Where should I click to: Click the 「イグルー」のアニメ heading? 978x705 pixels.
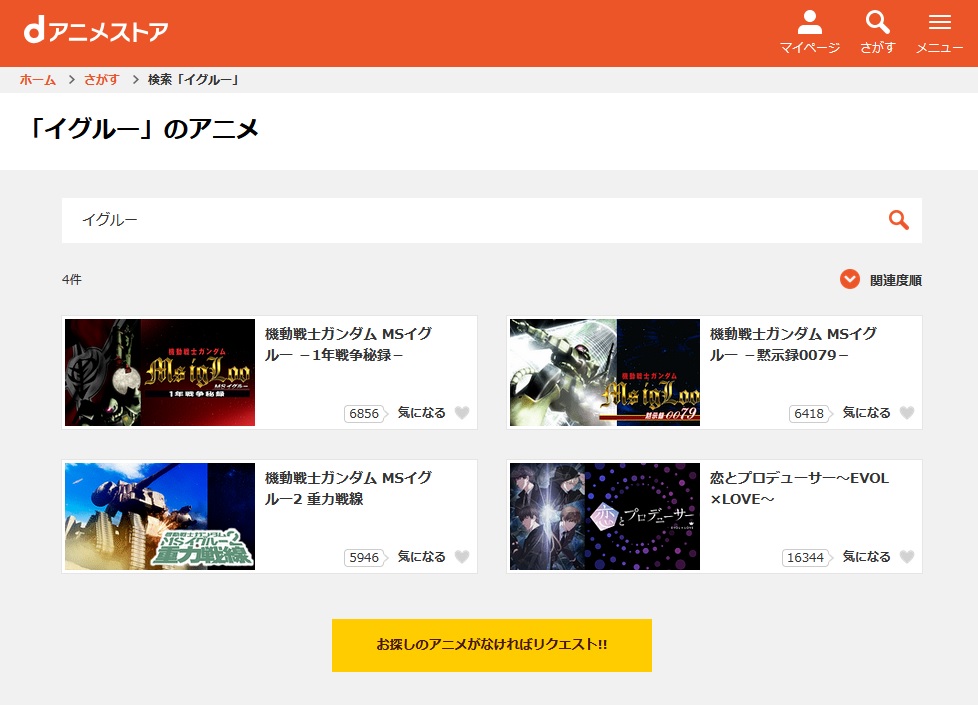pos(143,129)
